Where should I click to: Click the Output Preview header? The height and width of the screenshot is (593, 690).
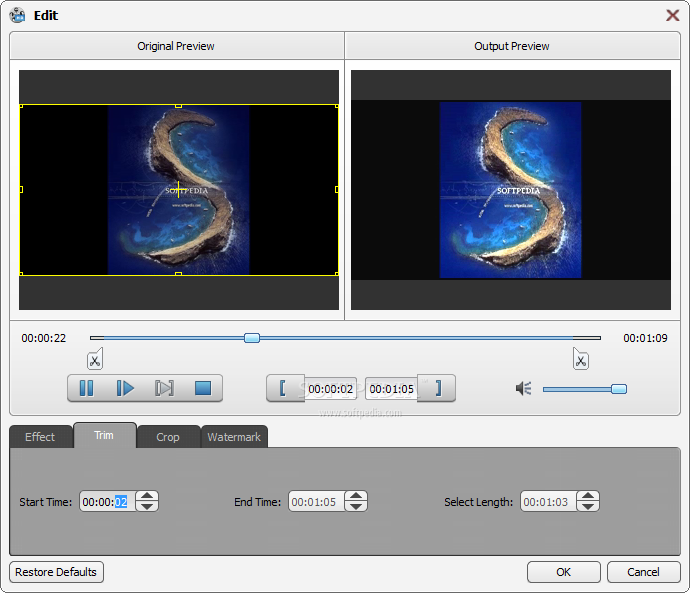point(512,46)
